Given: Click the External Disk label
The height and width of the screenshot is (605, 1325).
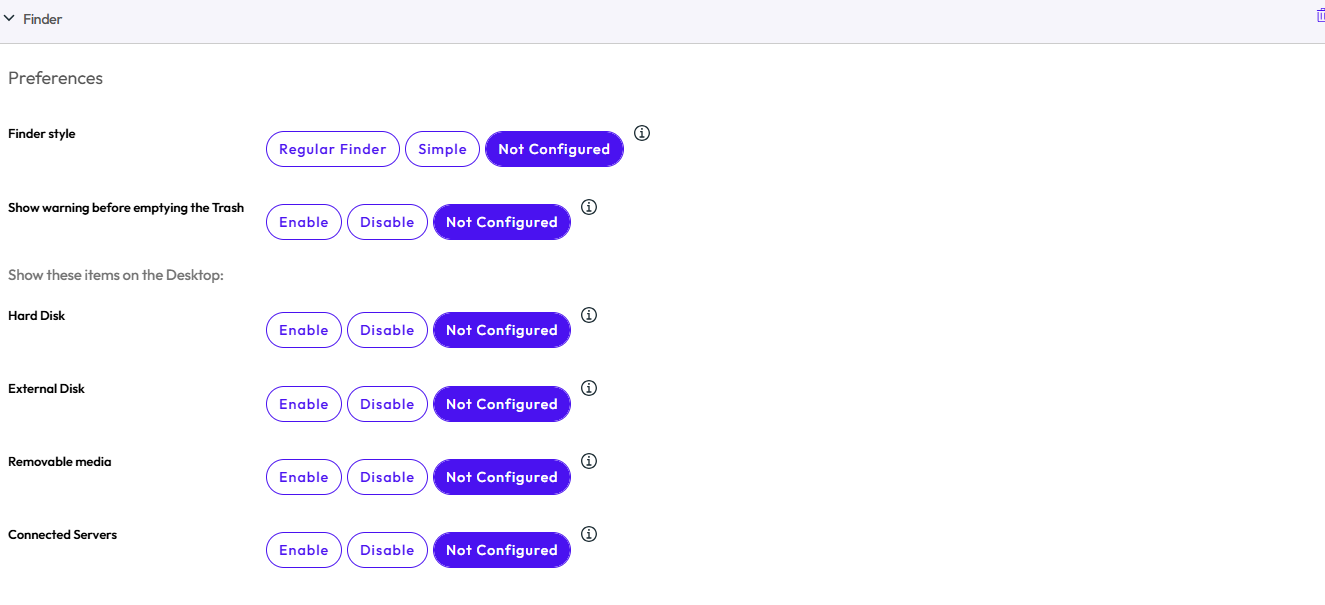Looking at the screenshot, I should pyautogui.click(x=47, y=389).
